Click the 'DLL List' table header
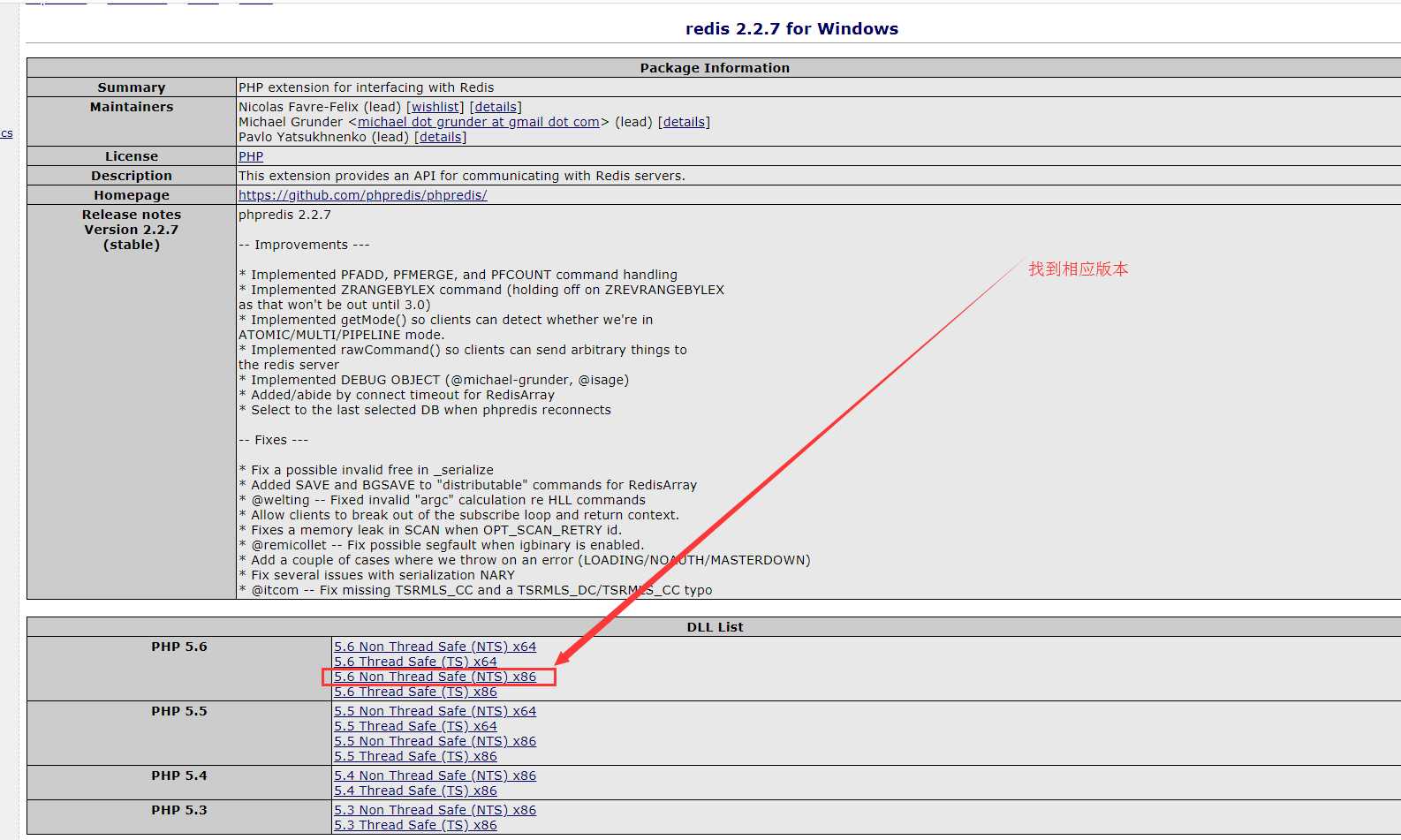The height and width of the screenshot is (840, 1401). point(715,627)
